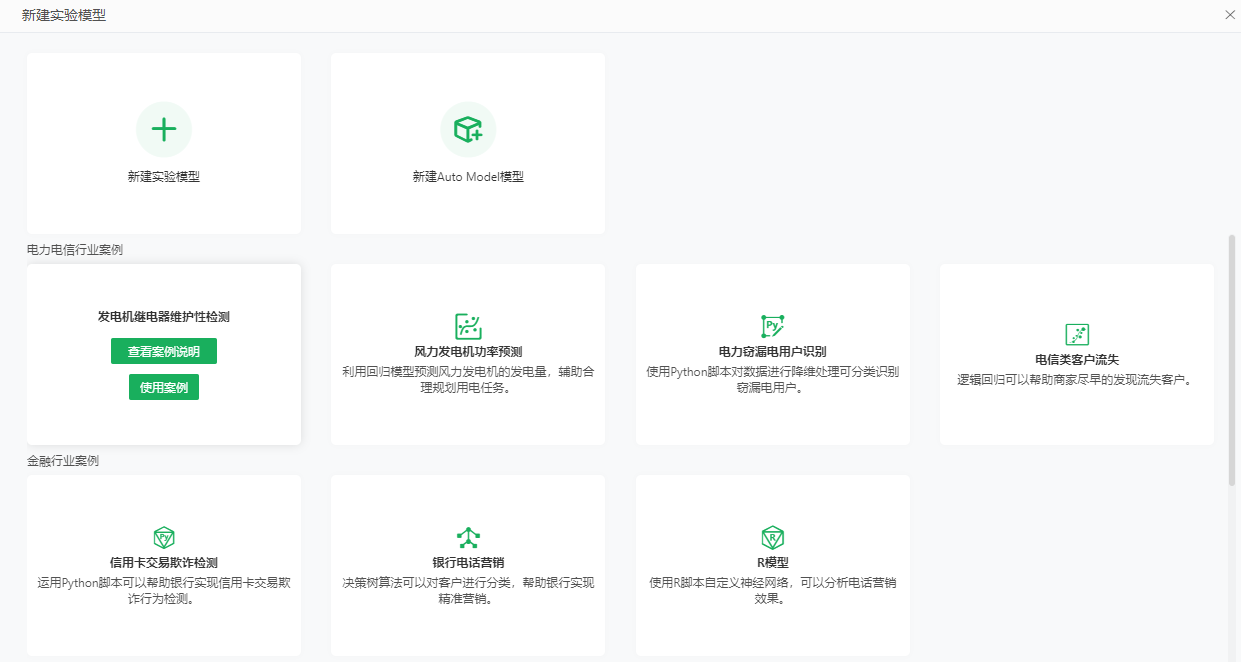1241x662 pixels.
Task: Choose the 银行电话营销 case title
Action: click(468, 563)
